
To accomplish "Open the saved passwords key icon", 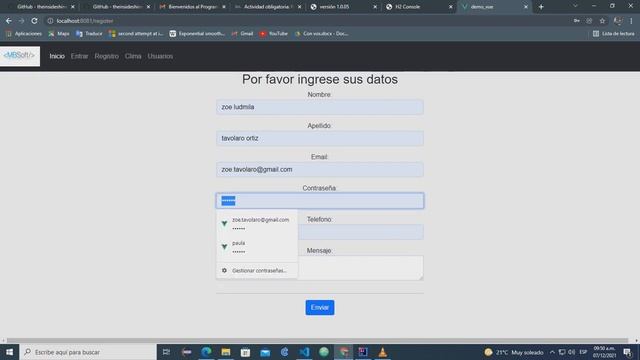I will click(x=576, y=21).
